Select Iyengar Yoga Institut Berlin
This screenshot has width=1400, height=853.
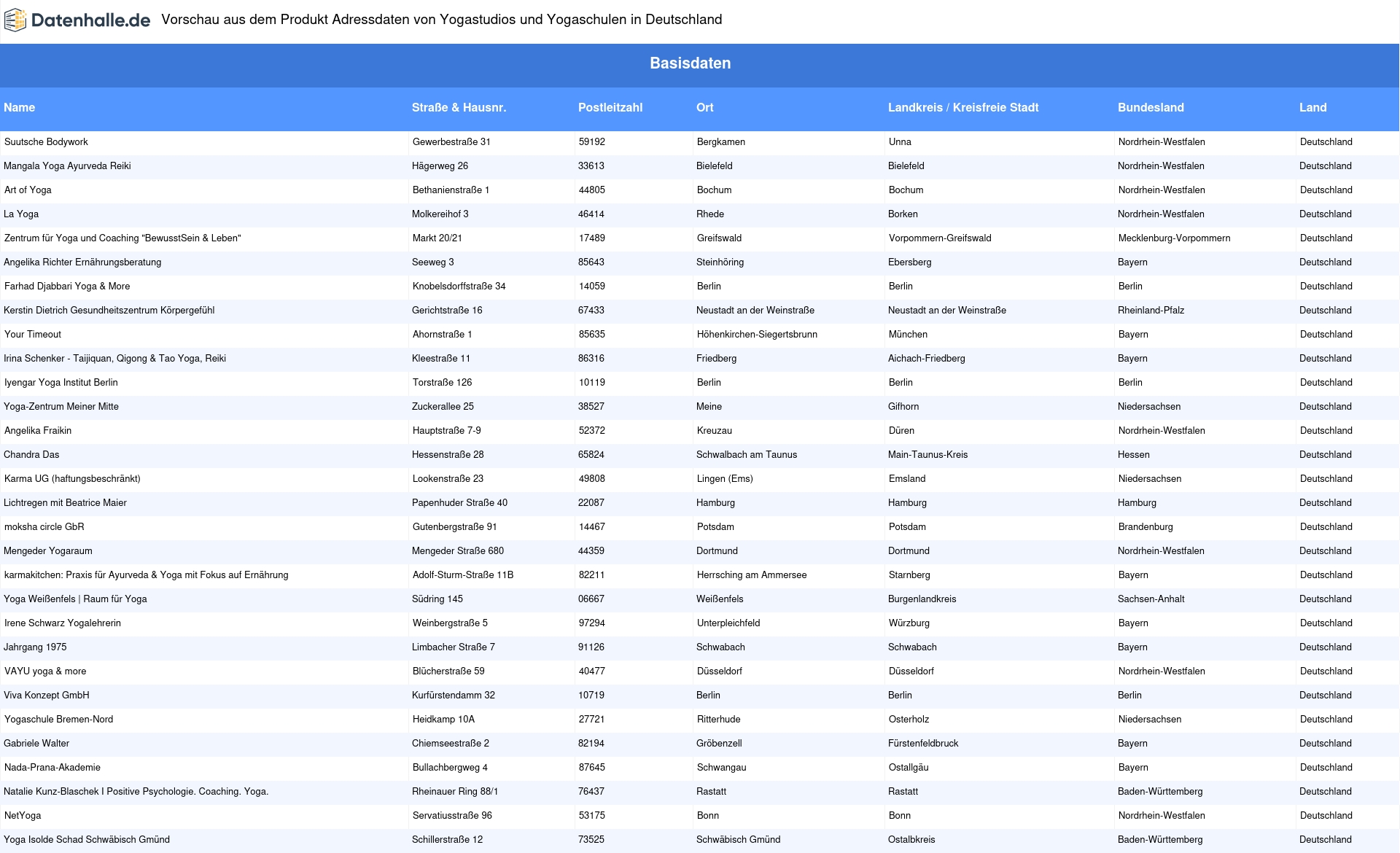61,382
